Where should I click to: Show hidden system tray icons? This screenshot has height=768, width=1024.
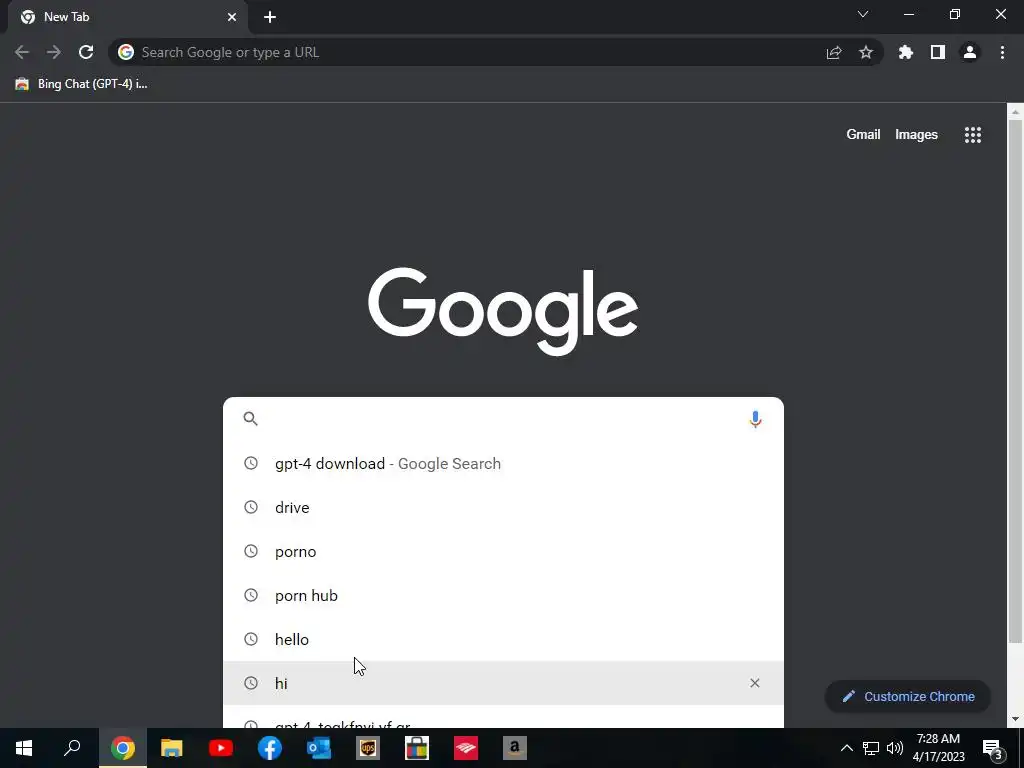(846, 748)
